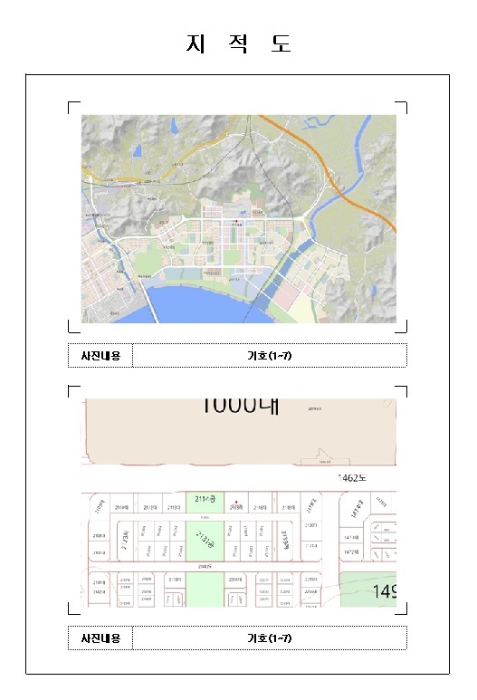Click the 1472대 parcel label
Viewport: 477px width, 700px height.
coord(351,552)
